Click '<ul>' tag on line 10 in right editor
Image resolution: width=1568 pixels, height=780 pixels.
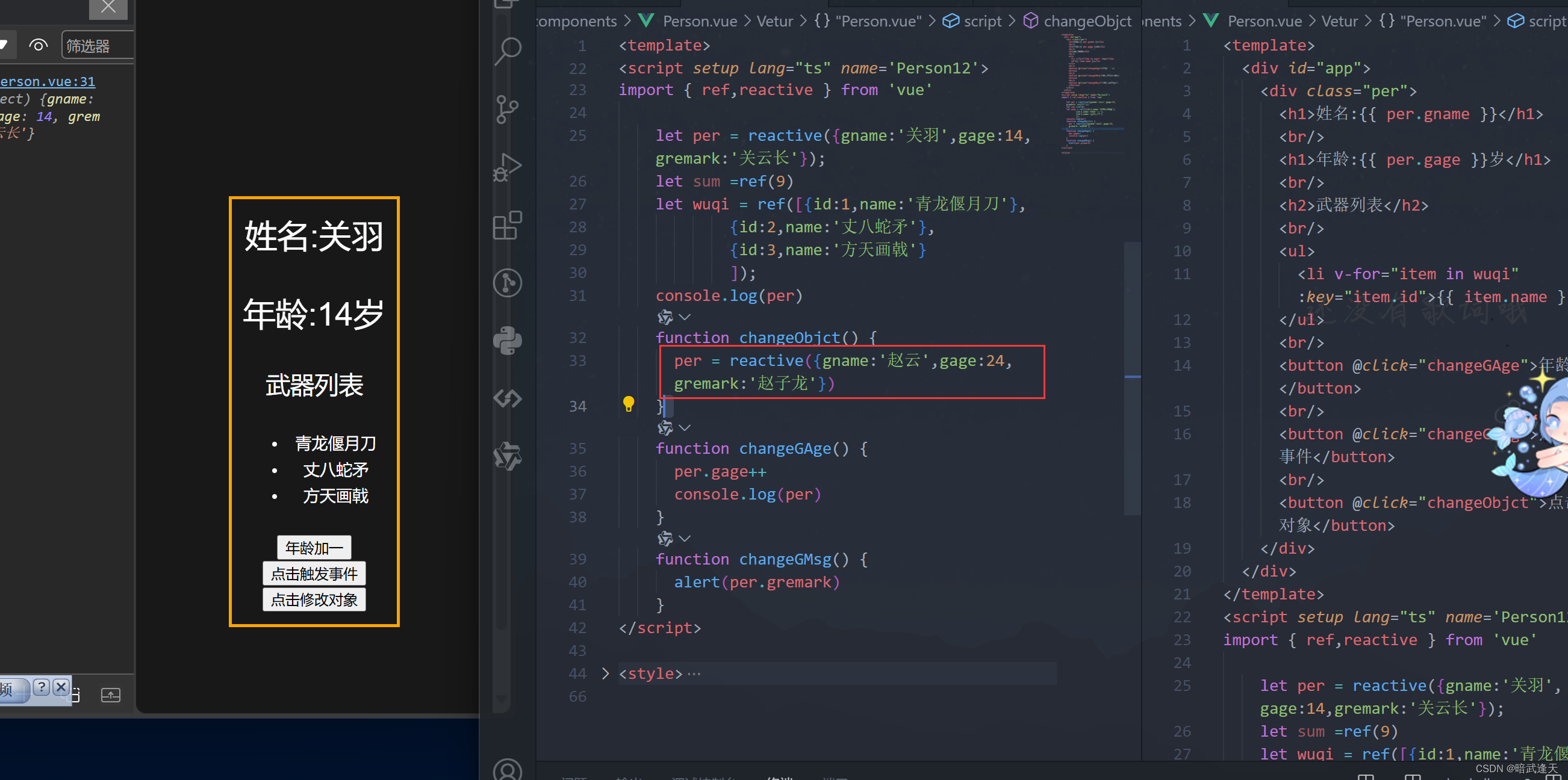[1296, 250]
